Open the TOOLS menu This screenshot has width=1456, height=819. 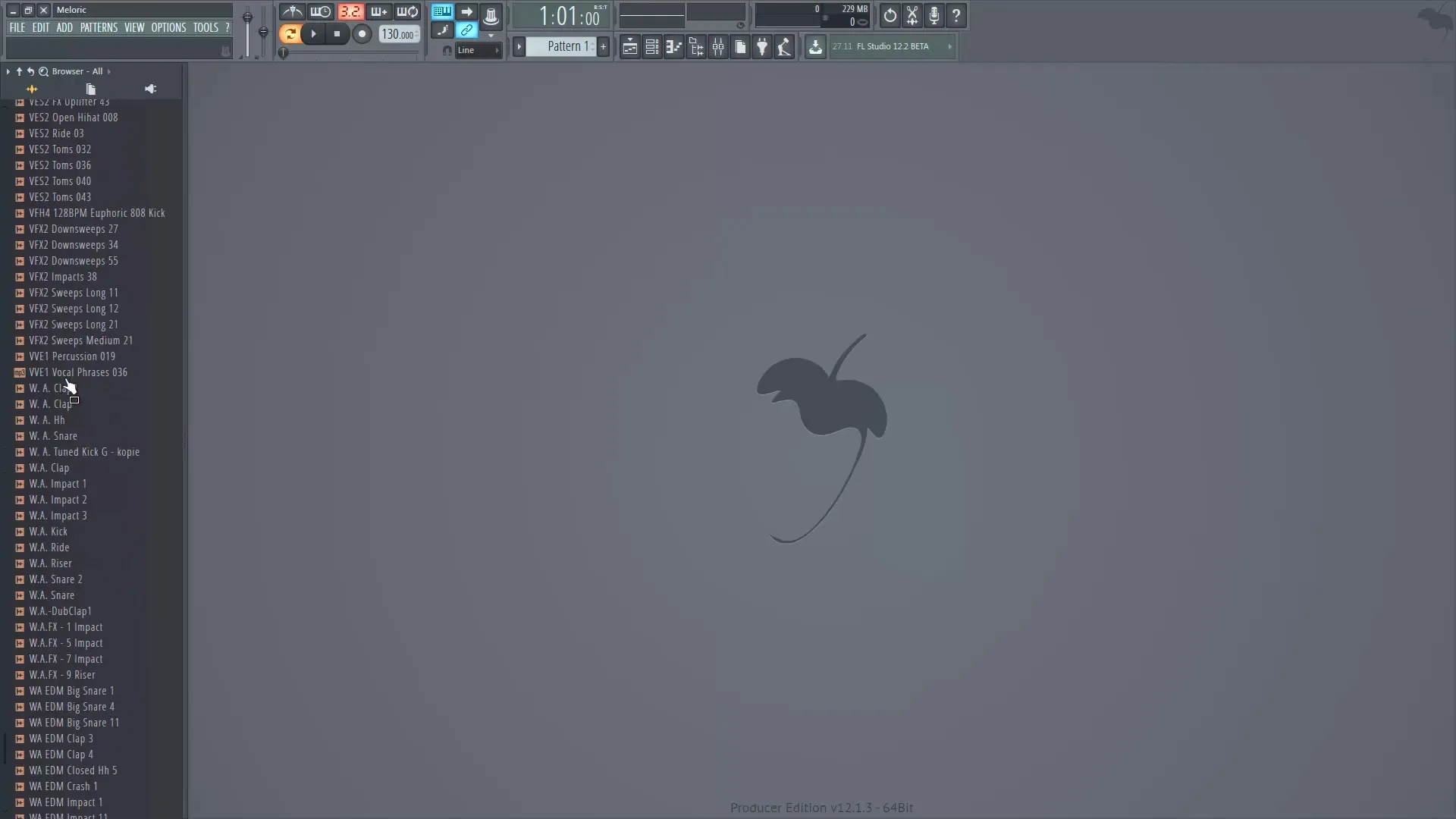point(206,27)
